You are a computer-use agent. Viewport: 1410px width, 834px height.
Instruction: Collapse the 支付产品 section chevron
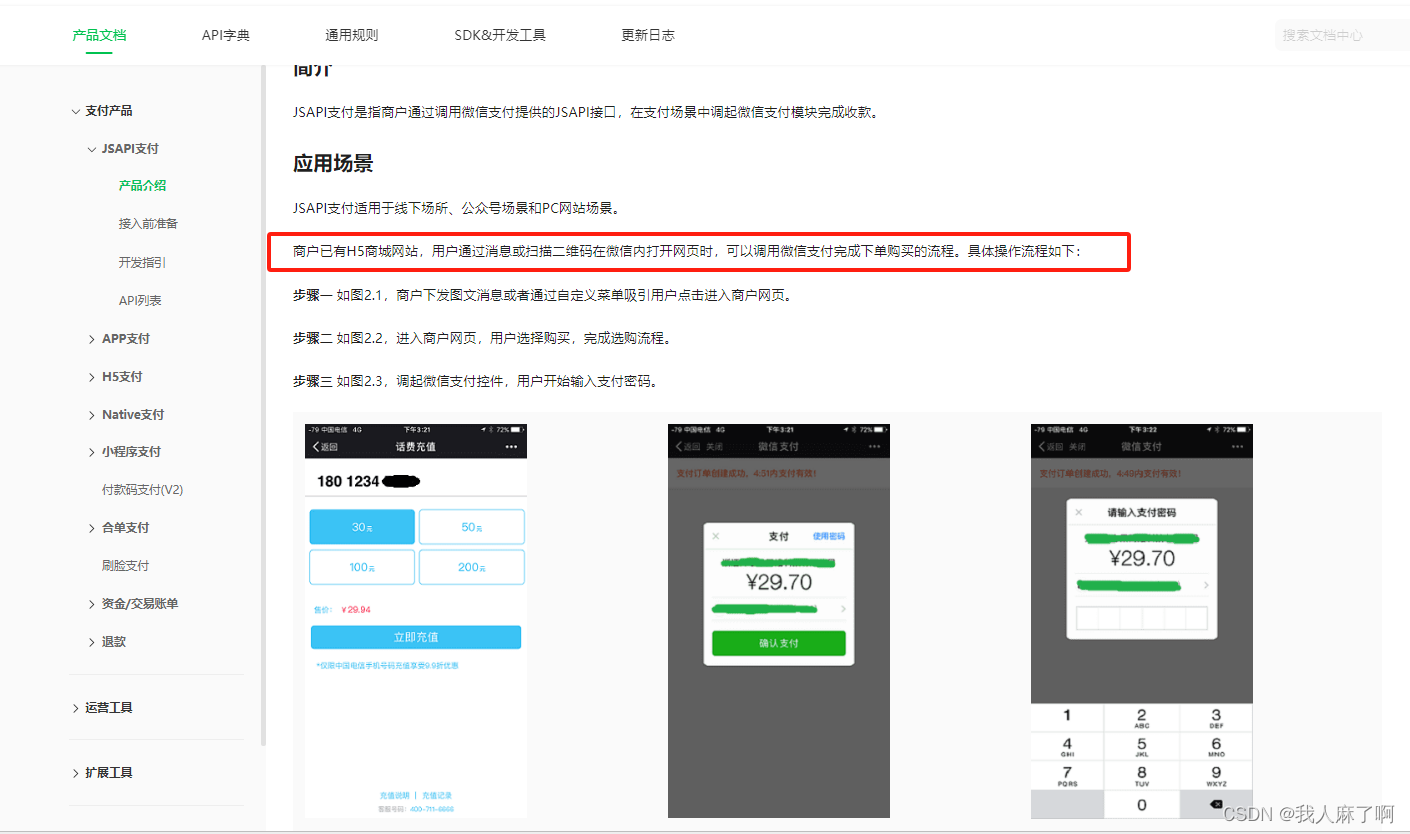pos(76,111)
